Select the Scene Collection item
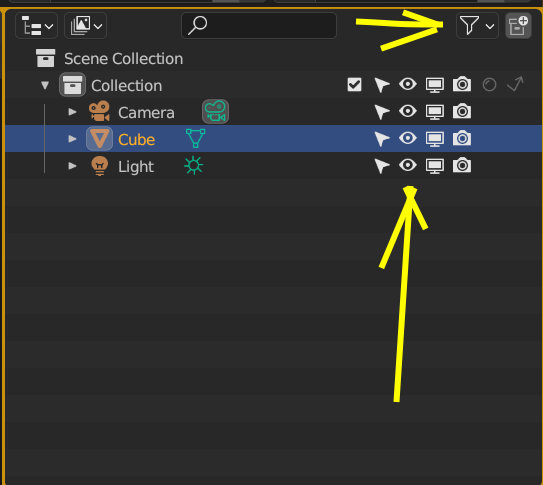Image resolution: width=543 pixels, height=485 pixels. (x=123, y=59)
